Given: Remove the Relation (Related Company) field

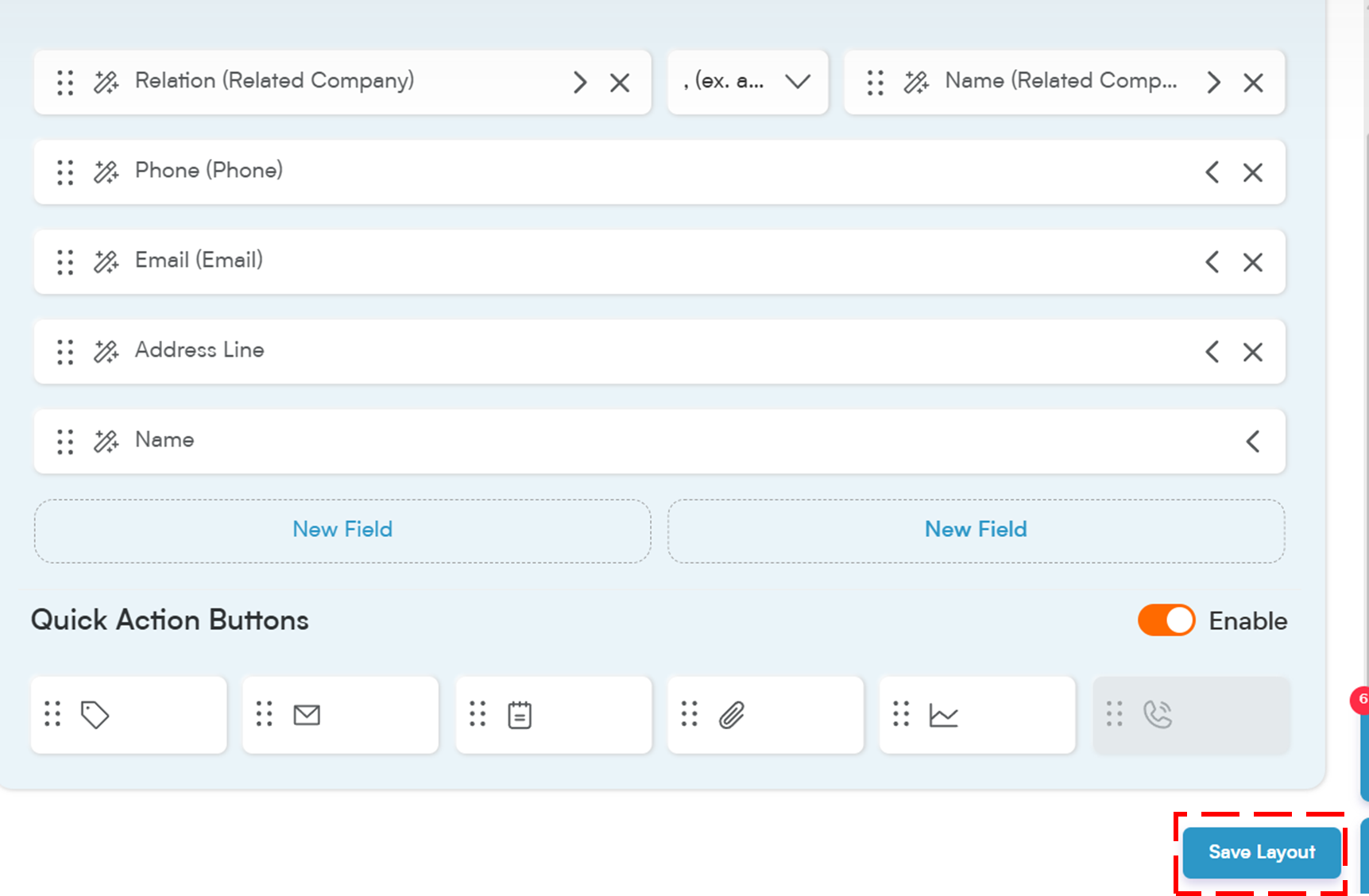Looking at the screenshot, I should tap(620, 83).
